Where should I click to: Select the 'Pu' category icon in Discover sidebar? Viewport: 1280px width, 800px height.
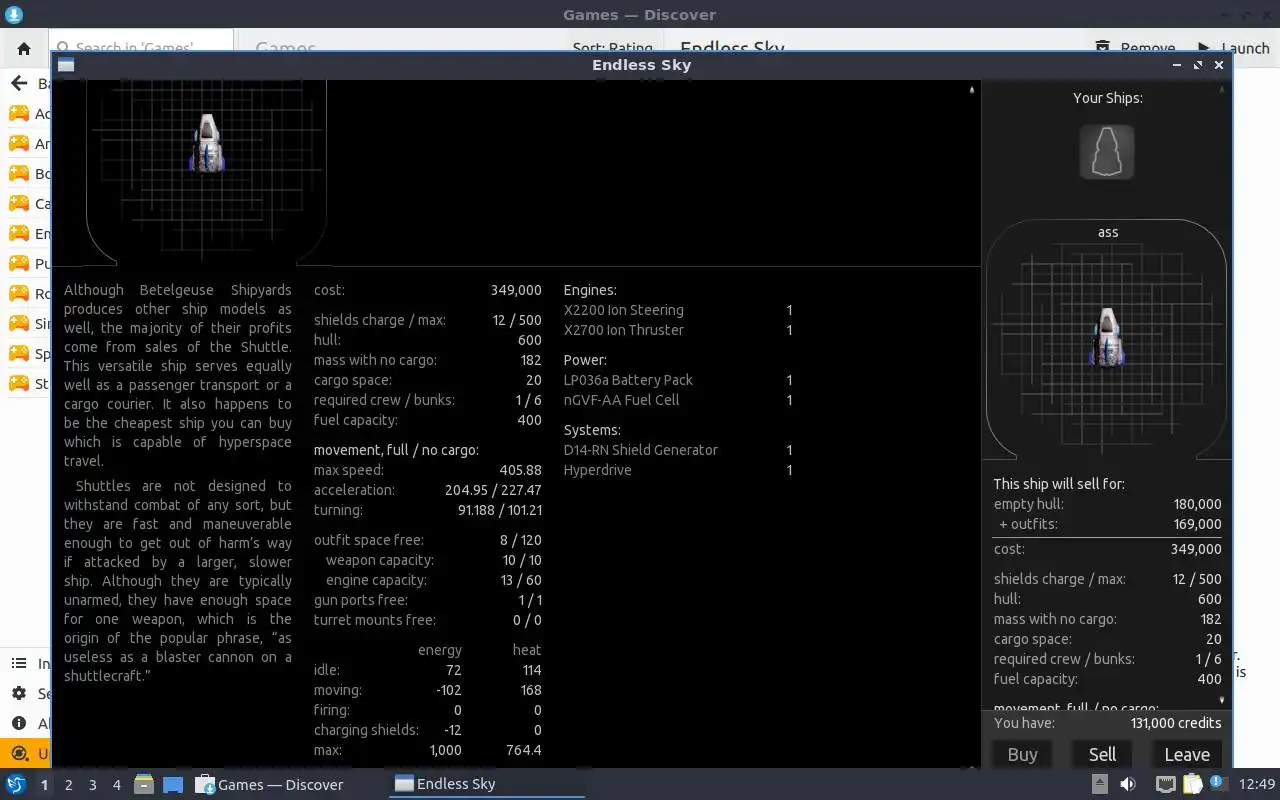(19, 263)
